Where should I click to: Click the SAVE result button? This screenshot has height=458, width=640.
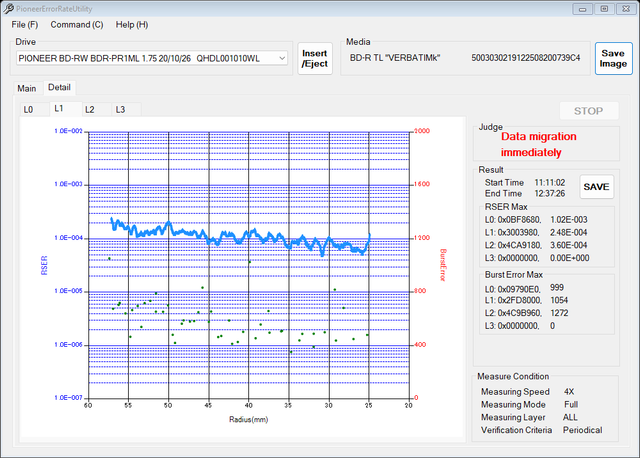(x=596, y=187)
